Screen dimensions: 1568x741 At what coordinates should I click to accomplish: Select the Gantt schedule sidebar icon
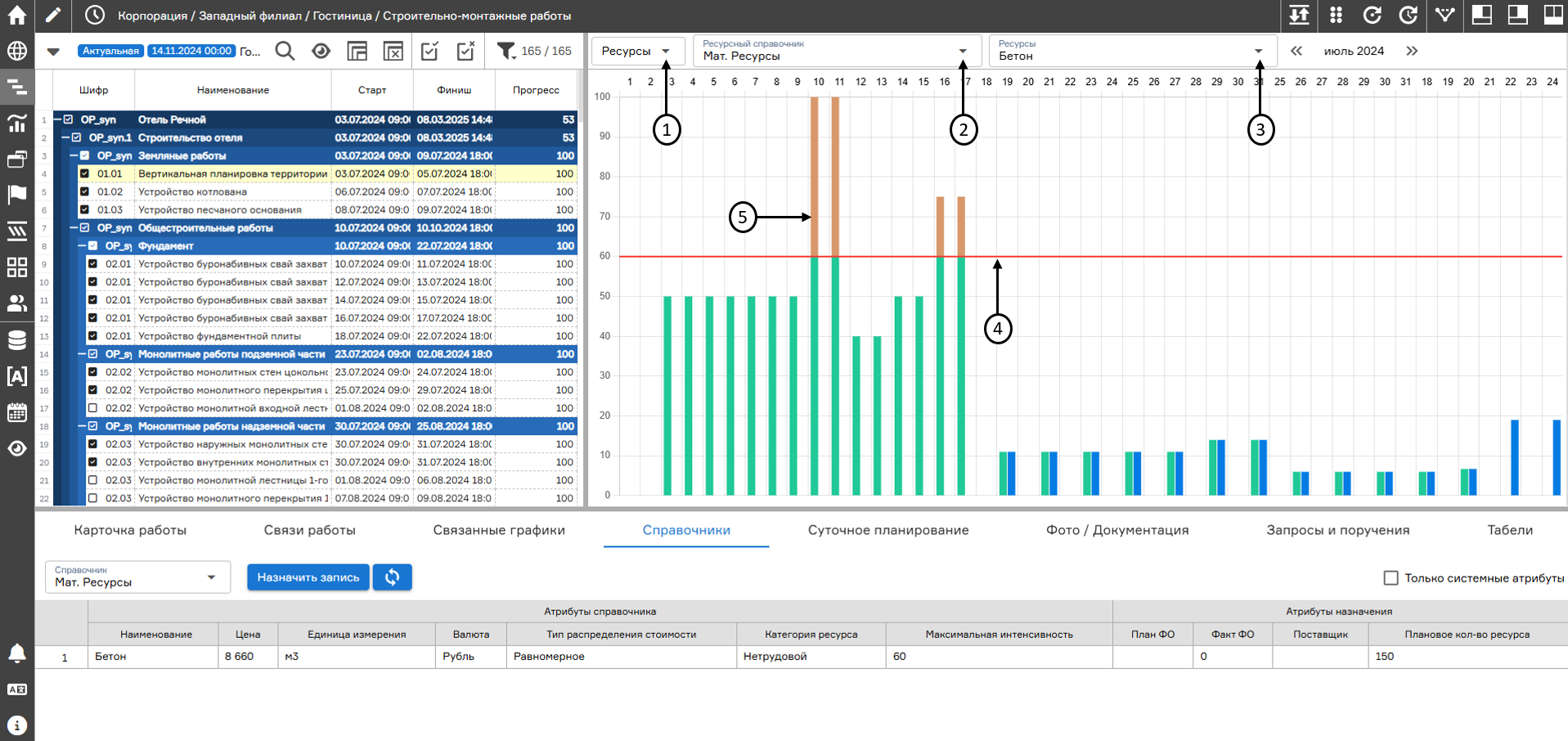pyautogui.click(x=16, y=87)
